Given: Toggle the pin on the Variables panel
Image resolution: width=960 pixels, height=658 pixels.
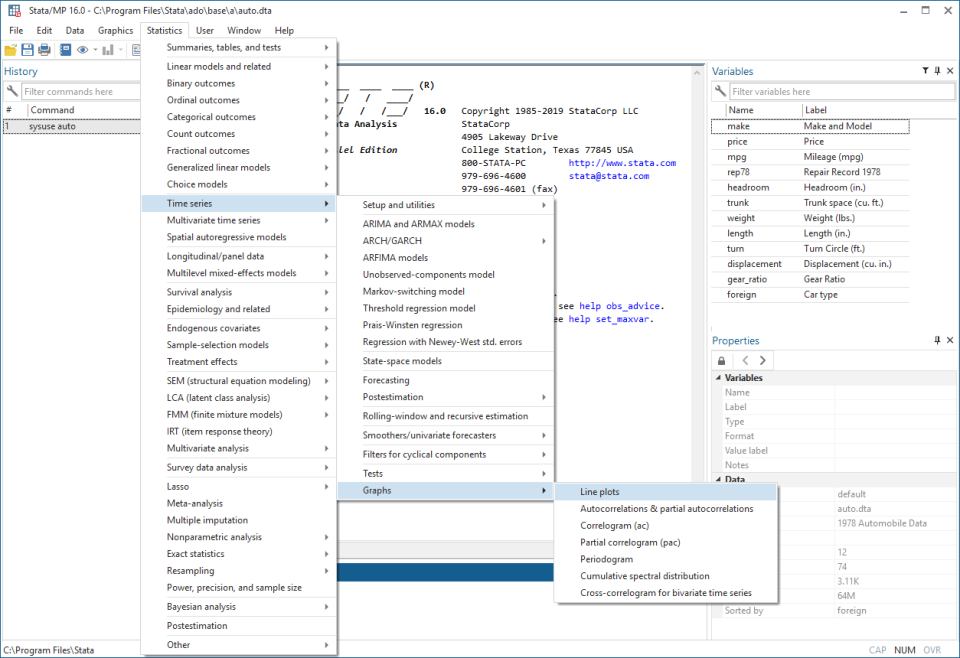Looking at the screenshot, I should [937, 71].
